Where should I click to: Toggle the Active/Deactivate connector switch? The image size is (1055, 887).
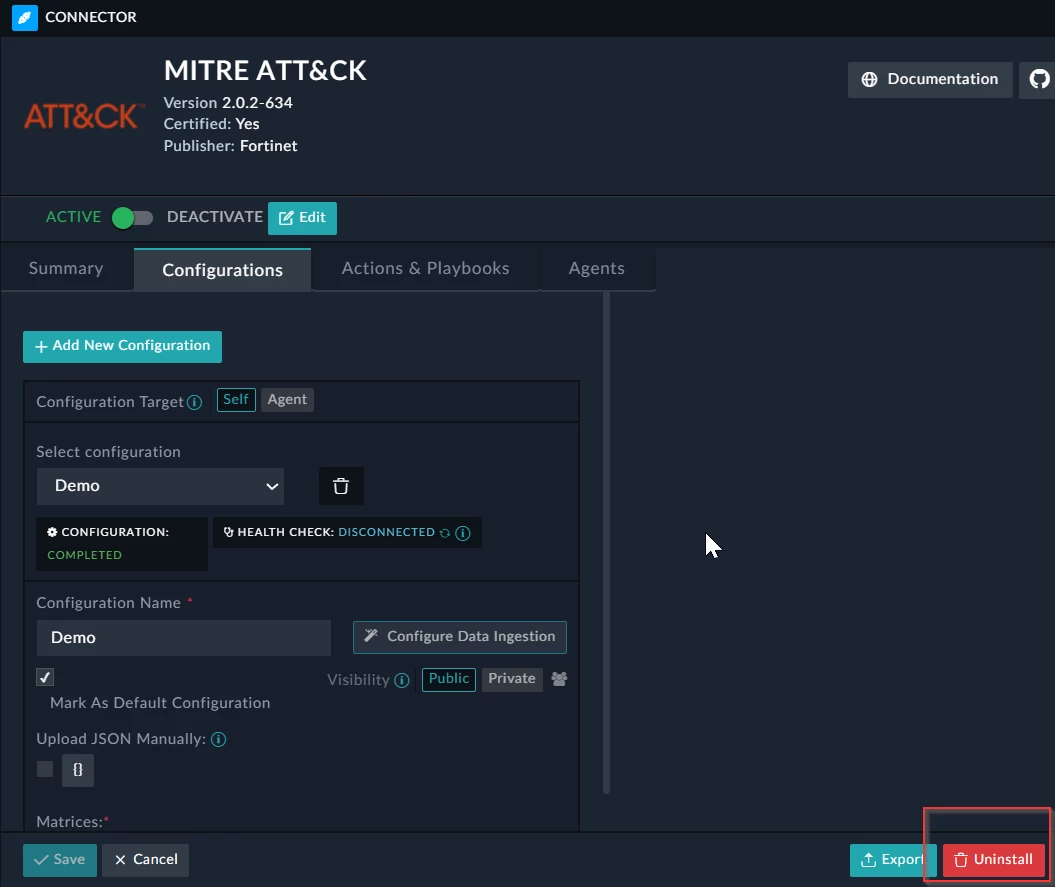click(133, 218)
